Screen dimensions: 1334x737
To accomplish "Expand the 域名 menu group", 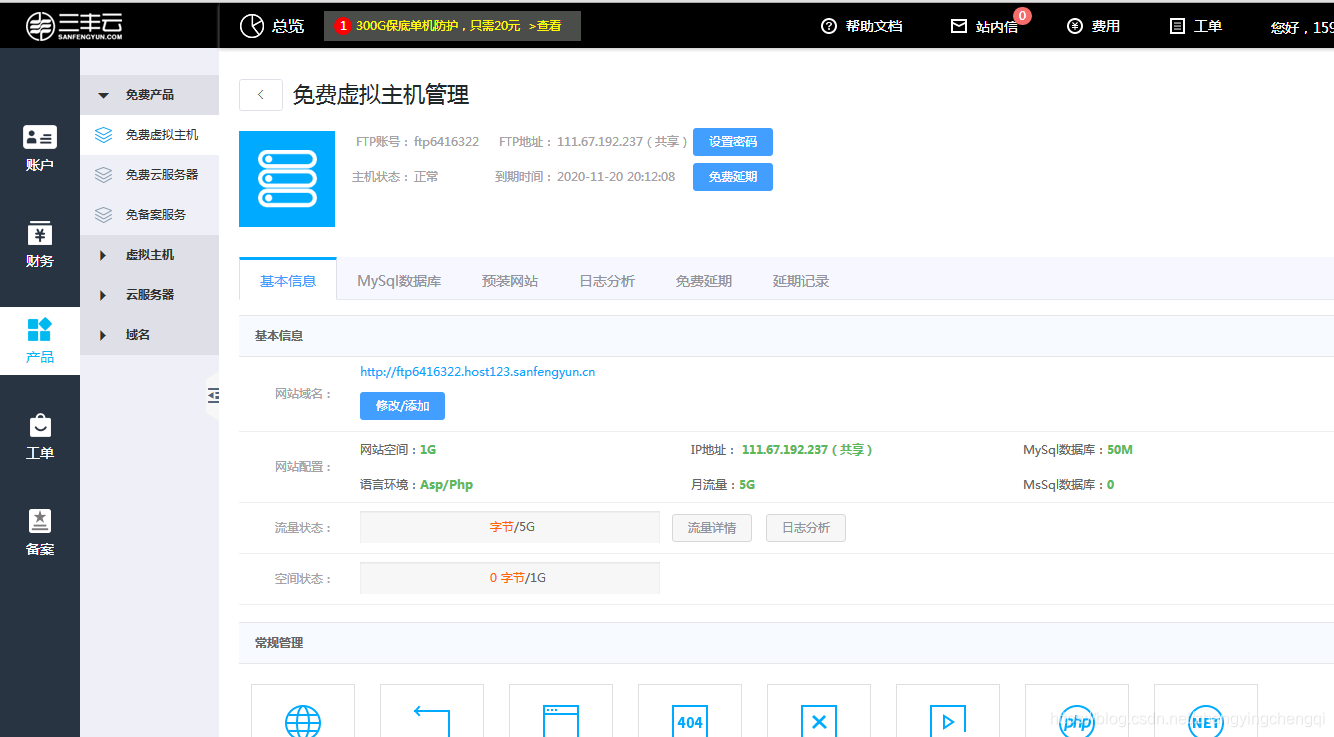I will [149, 335].
